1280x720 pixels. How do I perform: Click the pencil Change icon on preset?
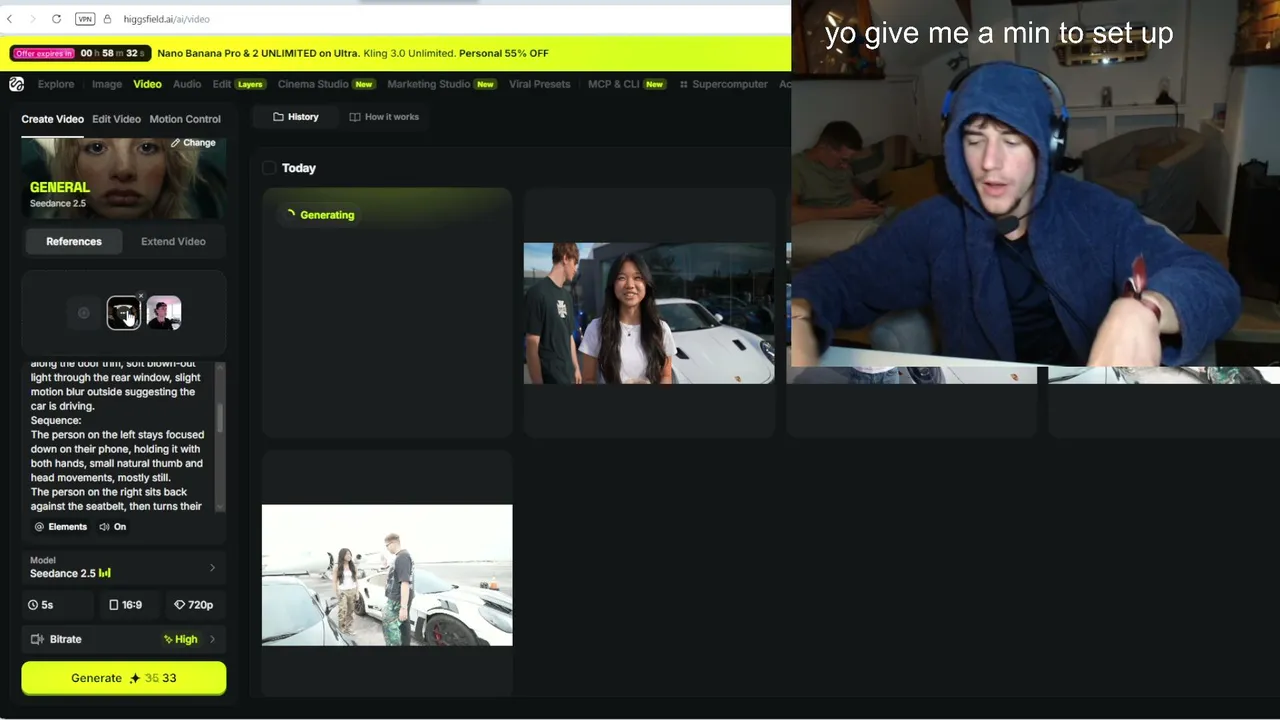175,143
